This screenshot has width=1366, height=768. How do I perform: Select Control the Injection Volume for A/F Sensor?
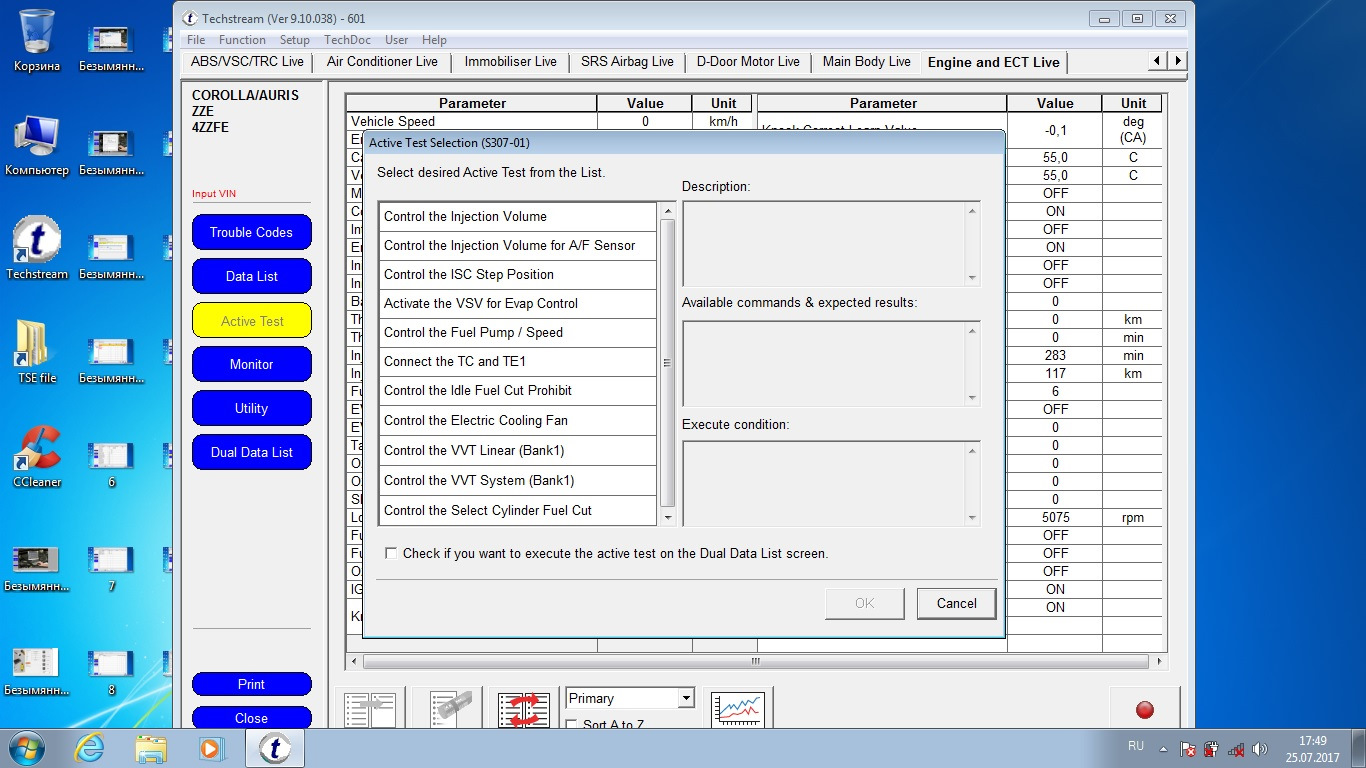[x=518, y=245]
